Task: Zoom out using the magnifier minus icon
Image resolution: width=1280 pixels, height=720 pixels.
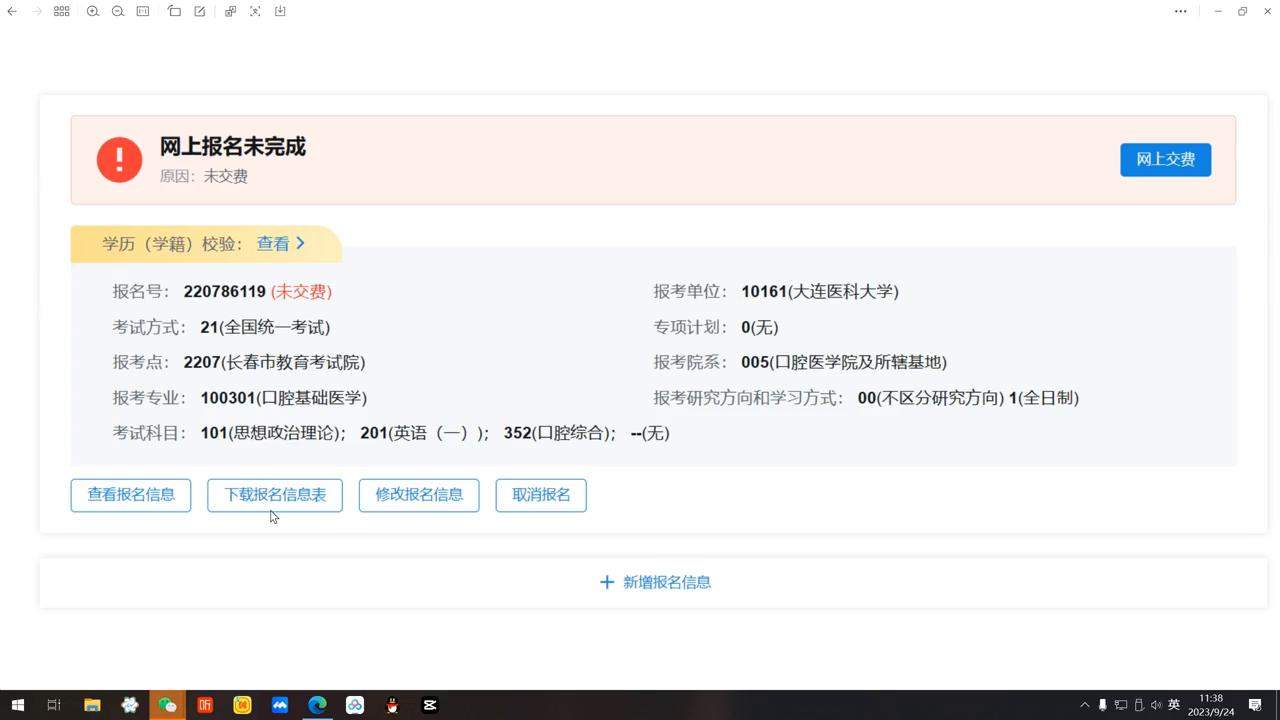Action: (118, 11)
